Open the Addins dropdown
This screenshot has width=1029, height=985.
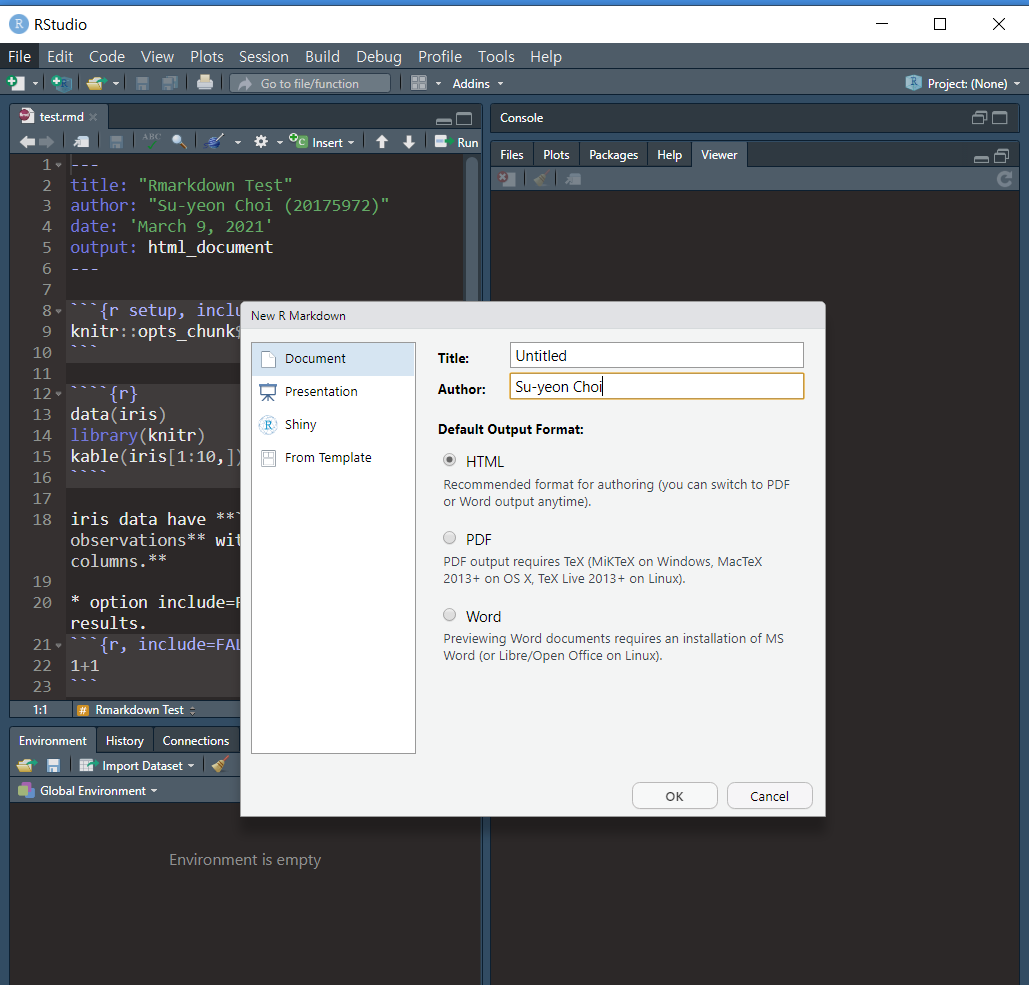point(478,84)
